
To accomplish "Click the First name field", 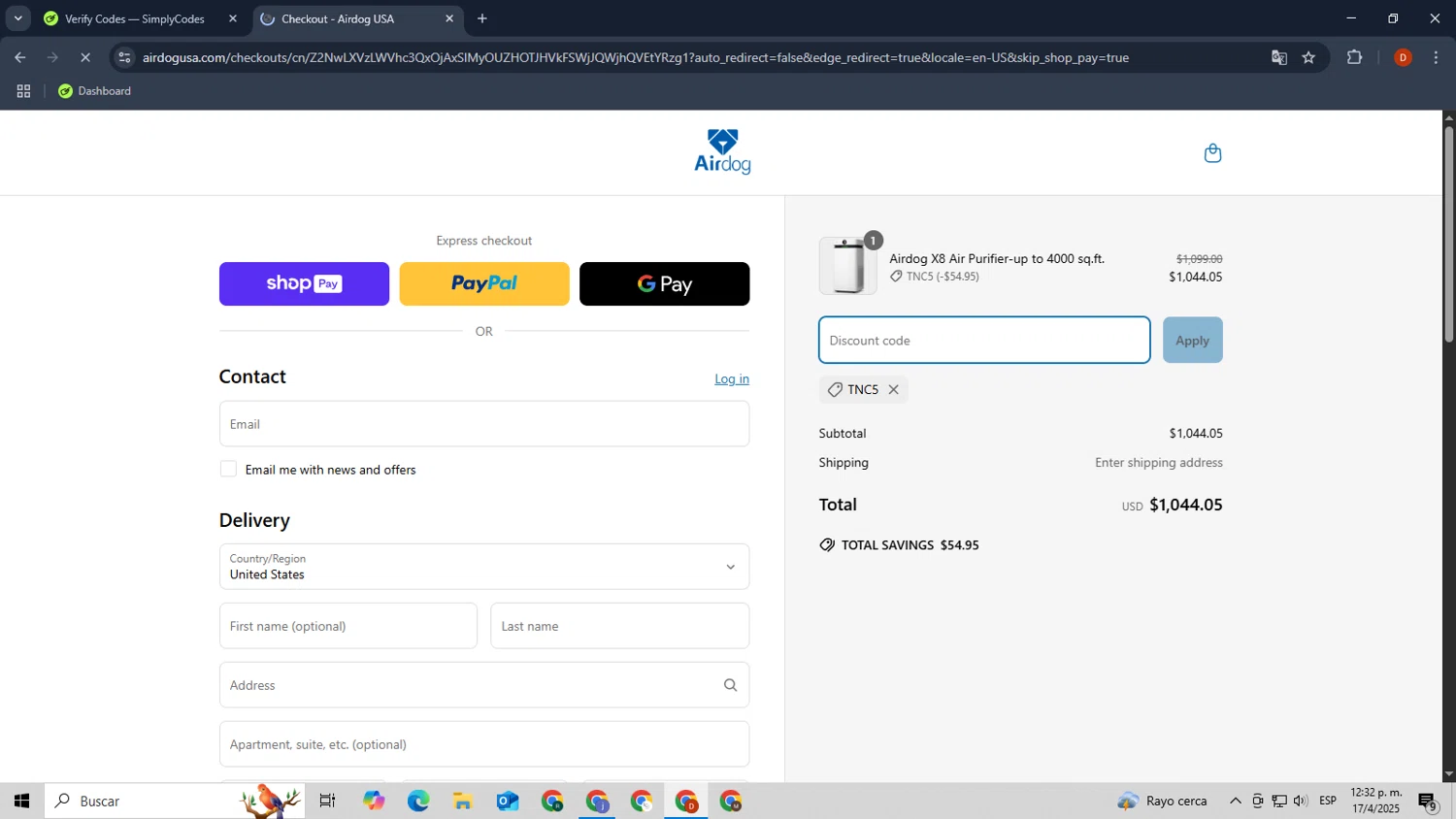I will point(348,626).
